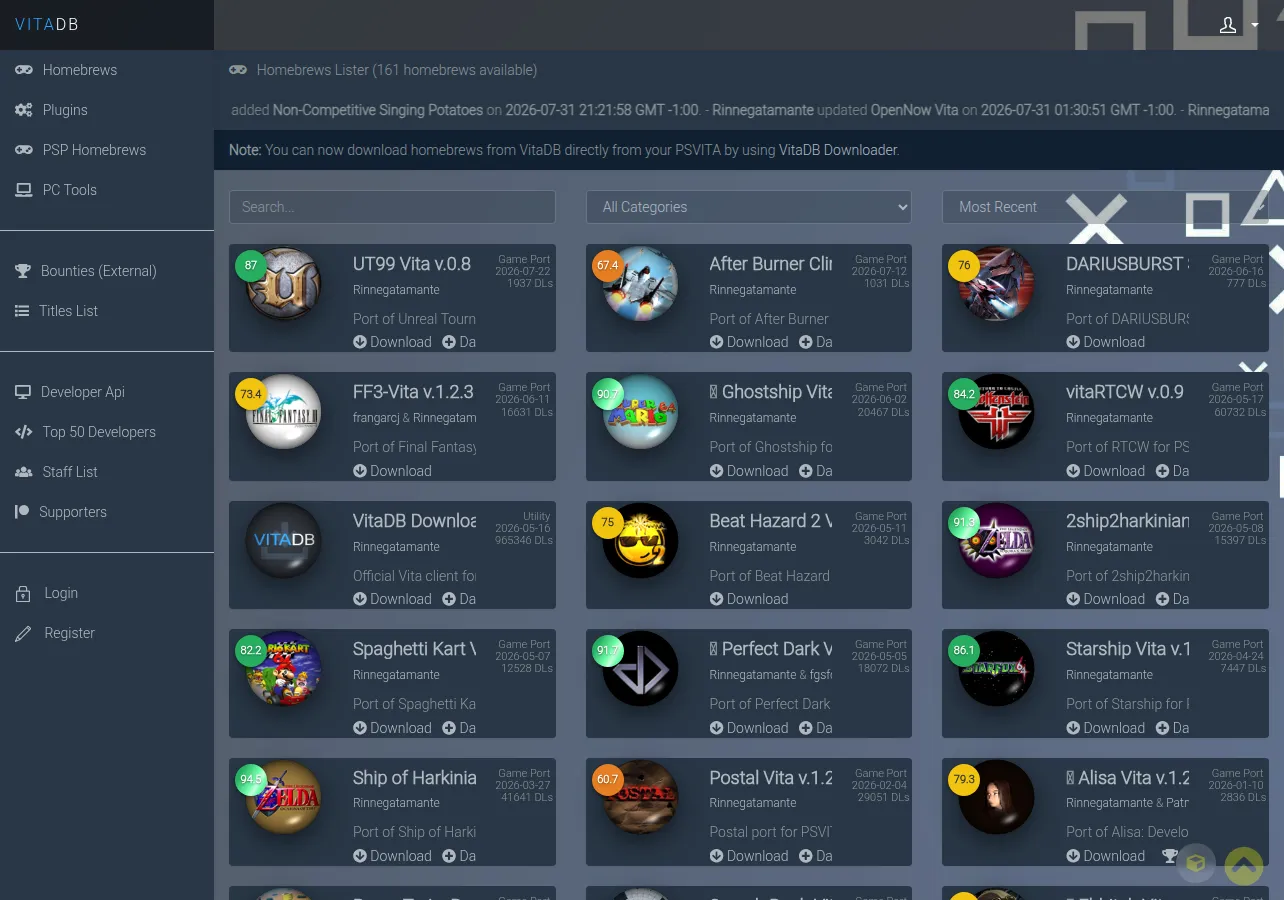Click the gamepad icon beside PSP Homebrews

coord(23,150)
